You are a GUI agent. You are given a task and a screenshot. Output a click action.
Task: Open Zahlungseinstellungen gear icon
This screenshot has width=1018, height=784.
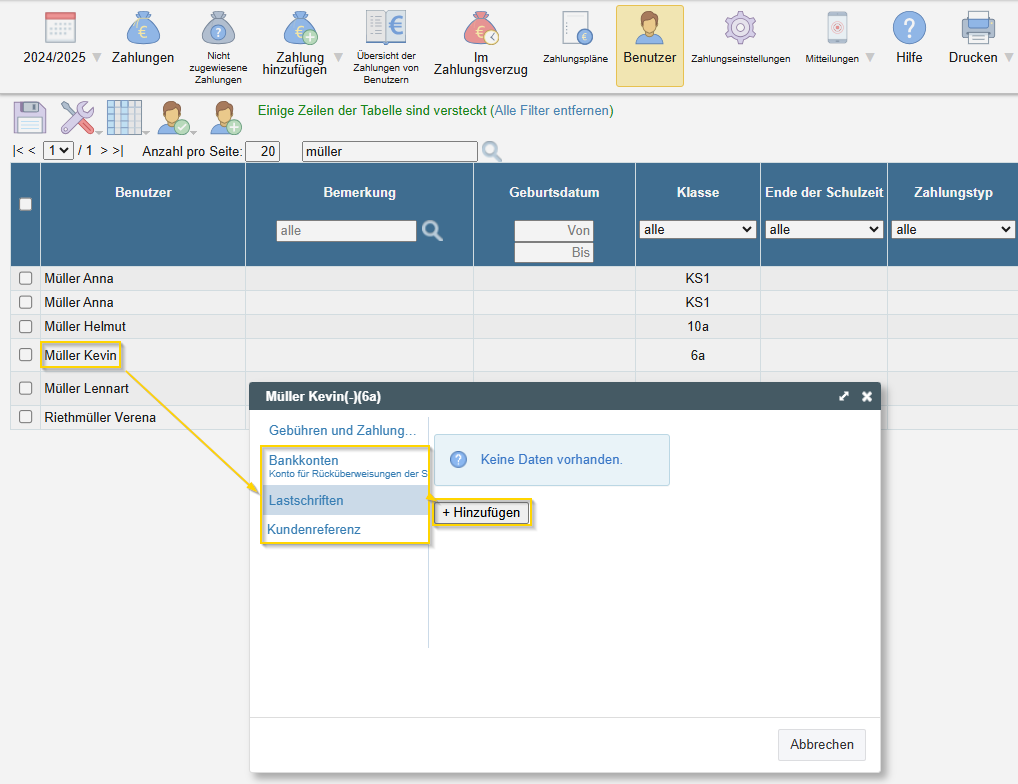tap(740, 28)
